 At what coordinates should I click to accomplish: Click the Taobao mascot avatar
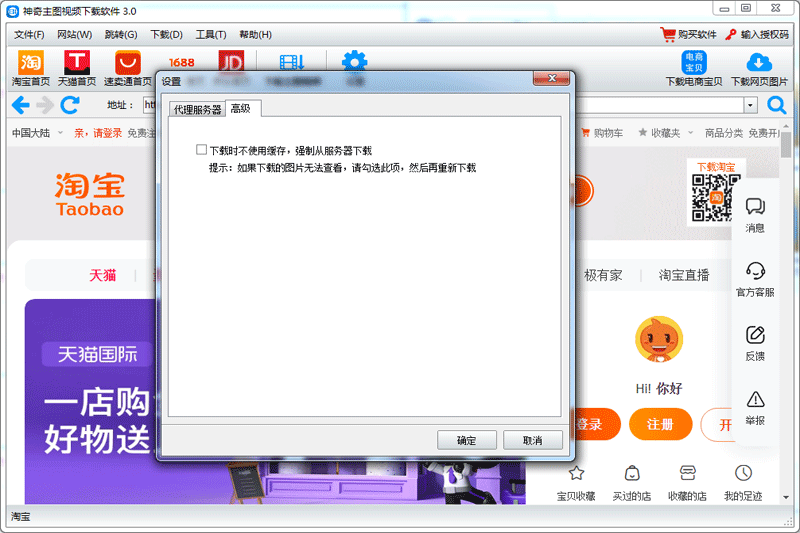659,339
